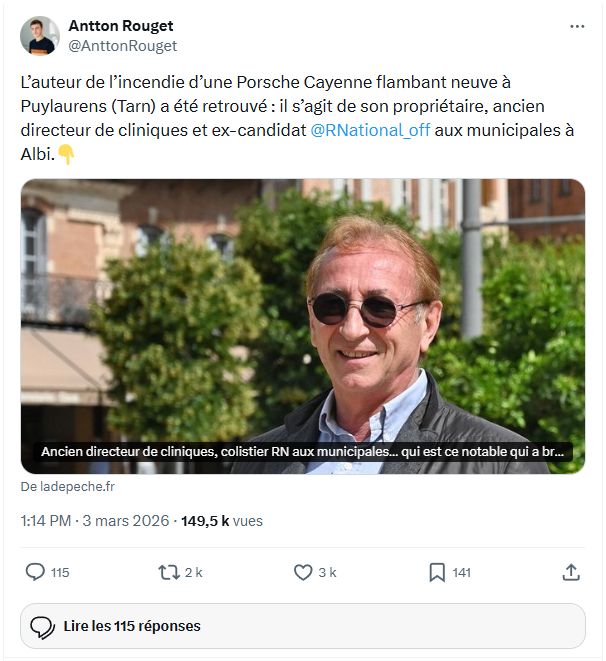Click the reply speech bubble icon
The height and width of the screenshot is (661, 606).
(35, 572)
